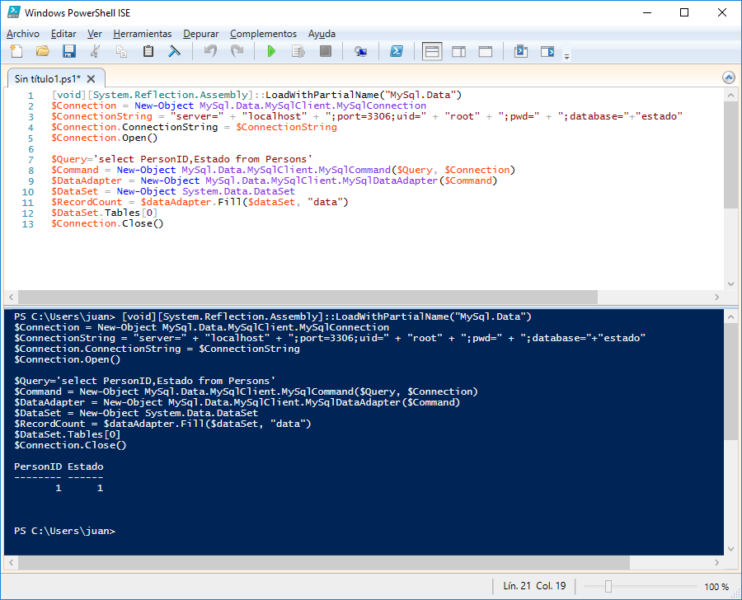
Task: Click the Open script folder icon
Action: [x=42, y=51]
